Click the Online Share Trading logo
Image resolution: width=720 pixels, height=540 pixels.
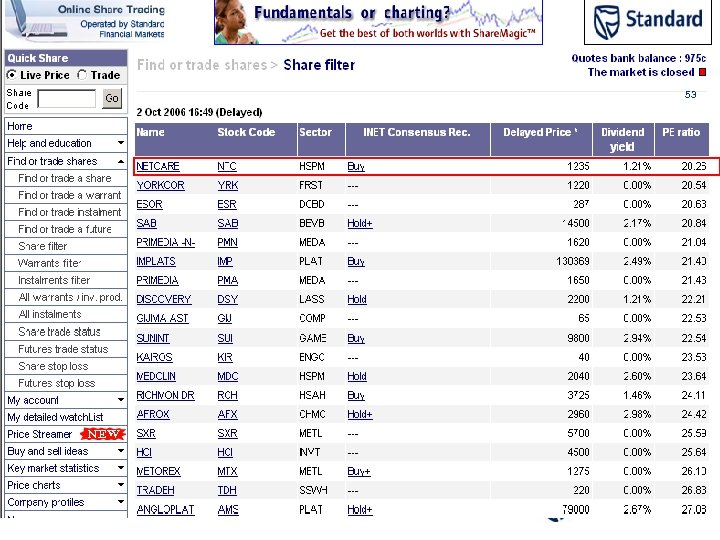click(85, 21)
